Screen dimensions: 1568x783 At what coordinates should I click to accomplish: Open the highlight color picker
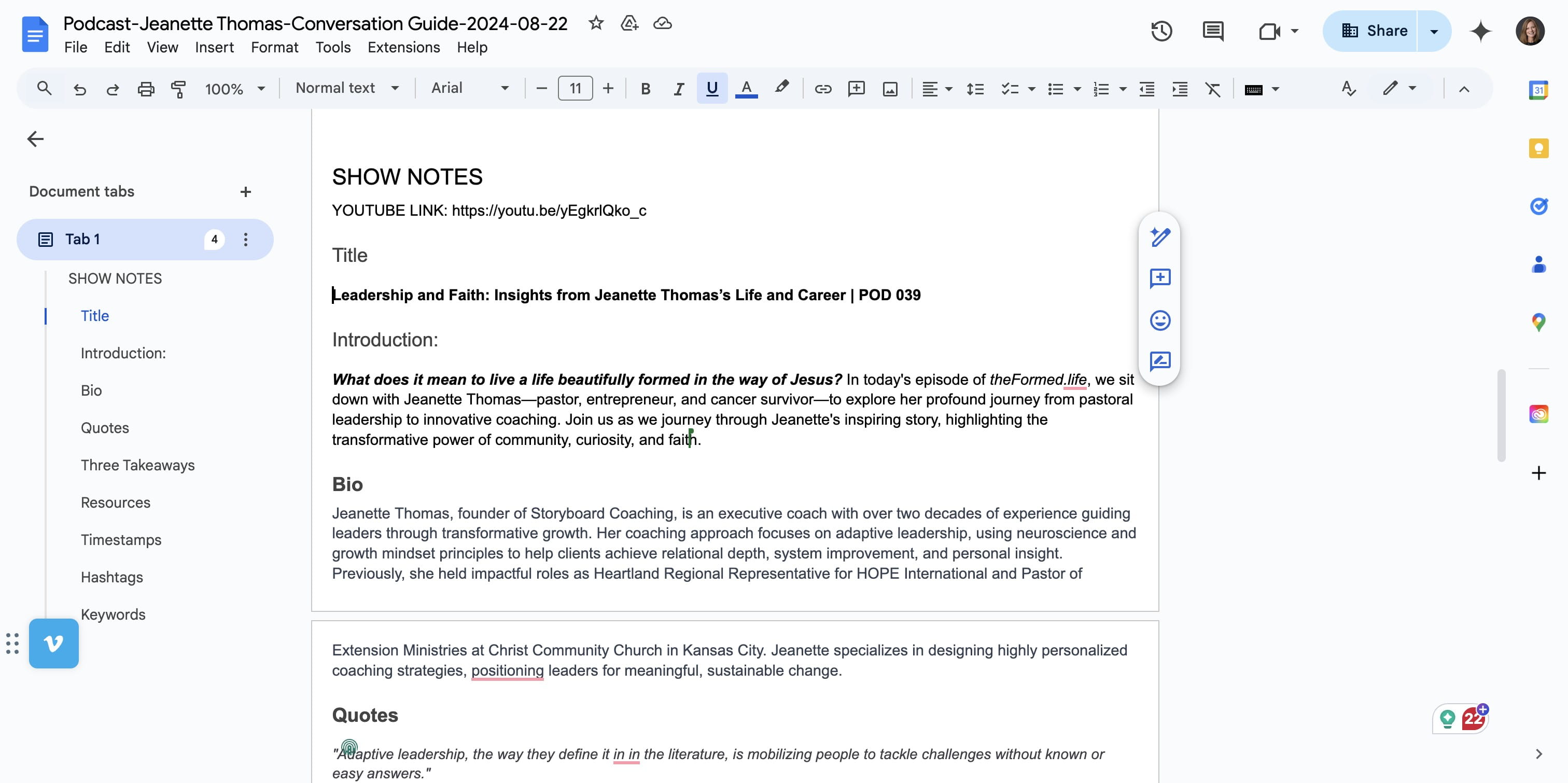click(781, 88)
